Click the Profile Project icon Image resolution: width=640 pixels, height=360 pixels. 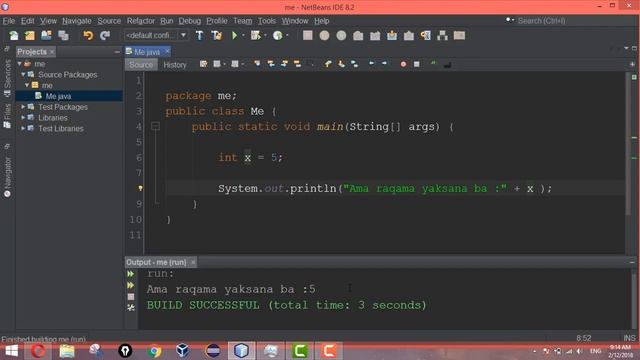[278, 36]
